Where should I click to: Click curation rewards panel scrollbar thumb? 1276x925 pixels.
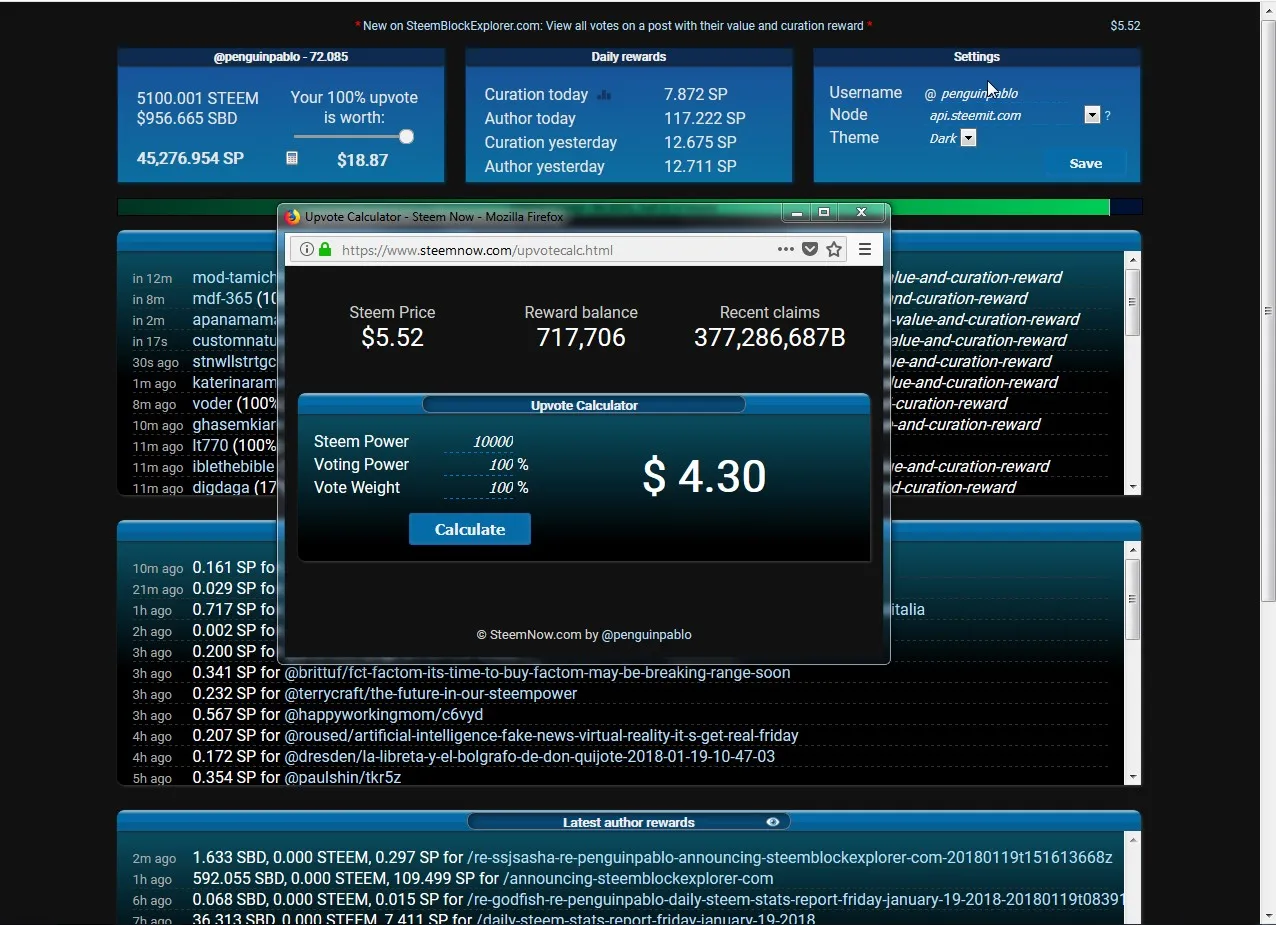tap(1133, 598)
